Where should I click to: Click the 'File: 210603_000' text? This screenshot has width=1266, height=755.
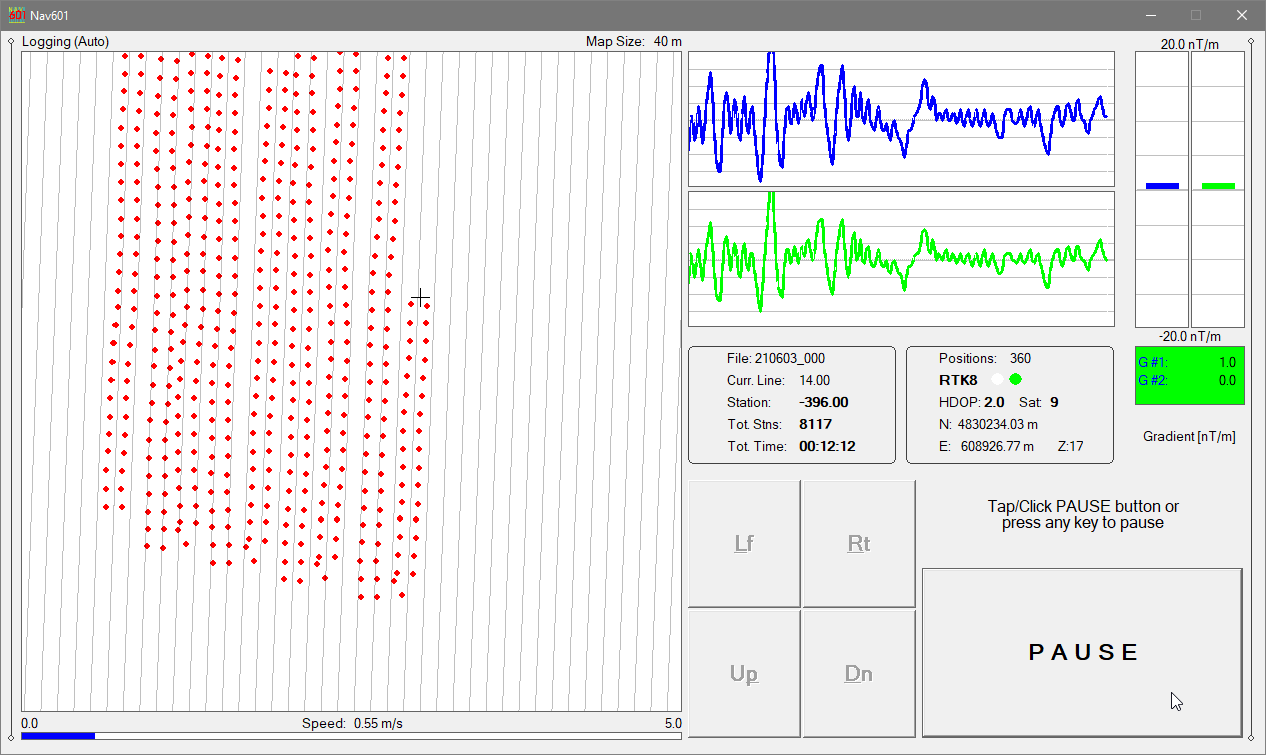776,358
